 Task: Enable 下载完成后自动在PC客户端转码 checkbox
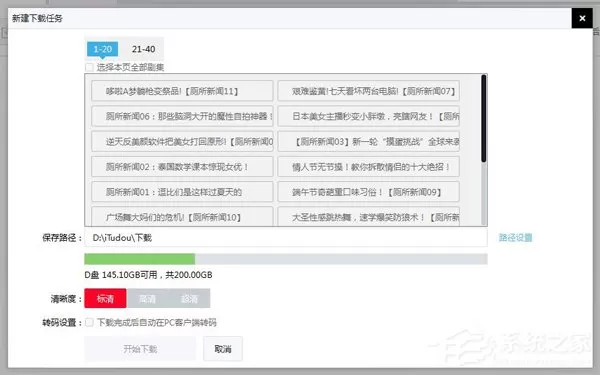tap(89, 322)
